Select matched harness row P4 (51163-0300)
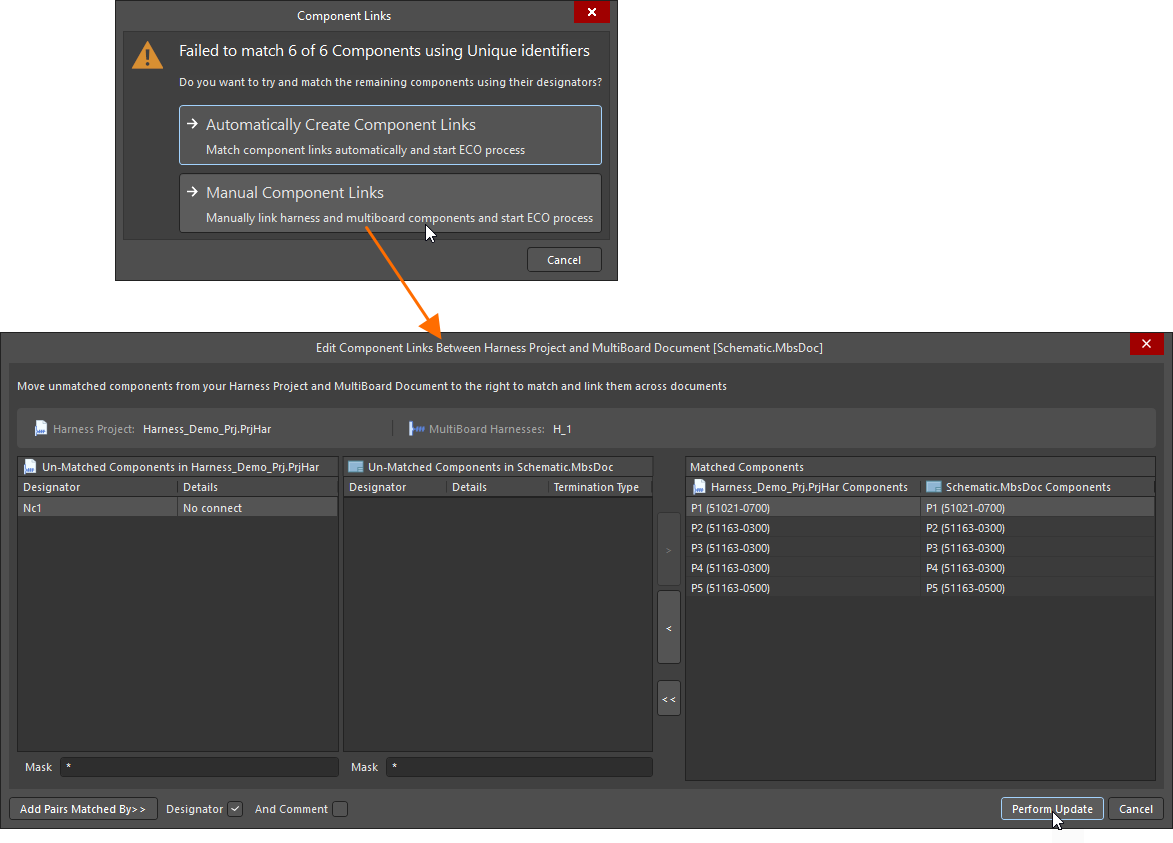 [x=803, y=568]
